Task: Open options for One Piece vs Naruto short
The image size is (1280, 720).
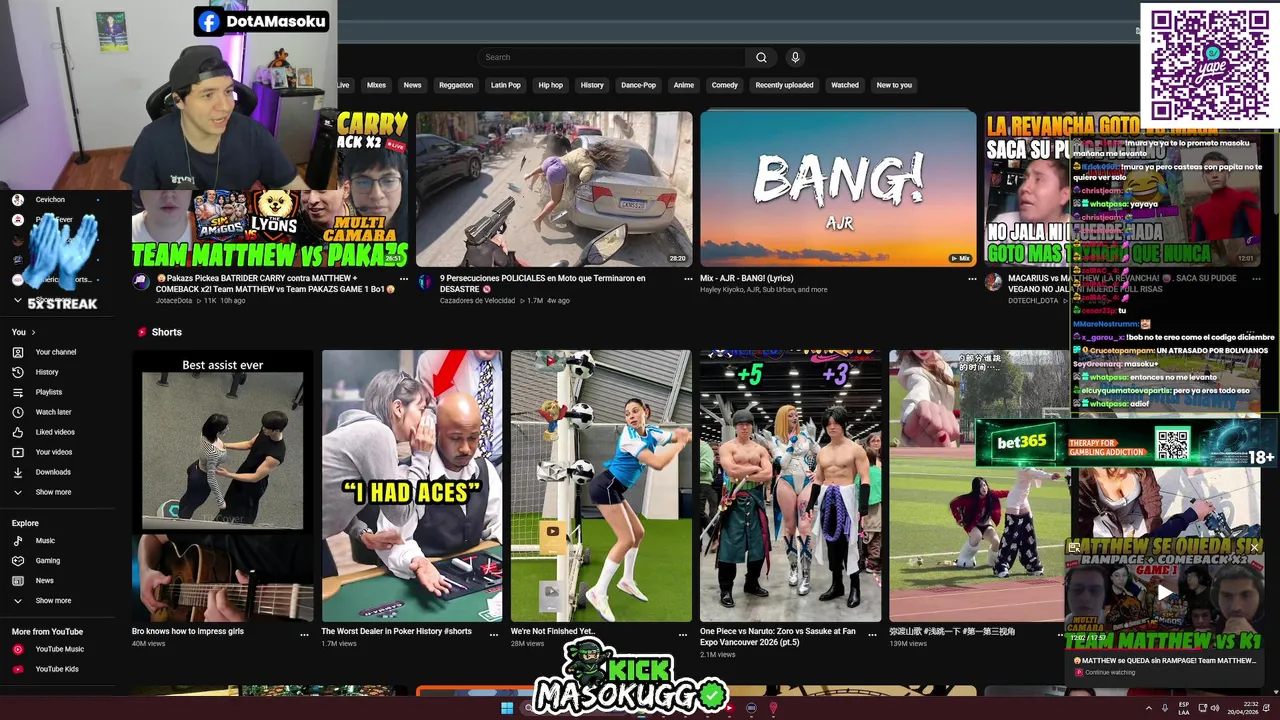Action: (872, 634)
